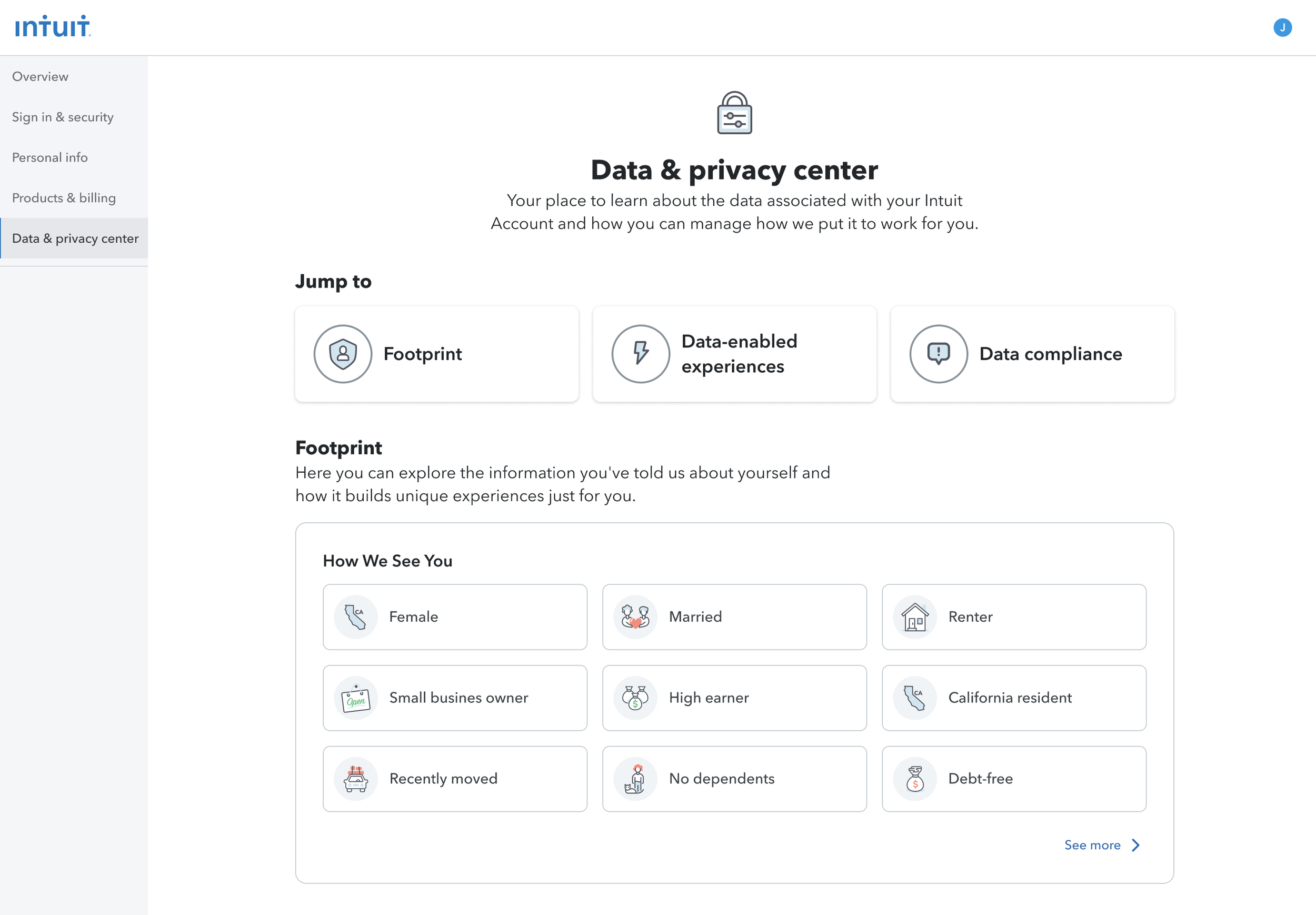Expand the See more chevron arrow
This screenshot has height=915, width=1316.
[x=1135, y=845]
